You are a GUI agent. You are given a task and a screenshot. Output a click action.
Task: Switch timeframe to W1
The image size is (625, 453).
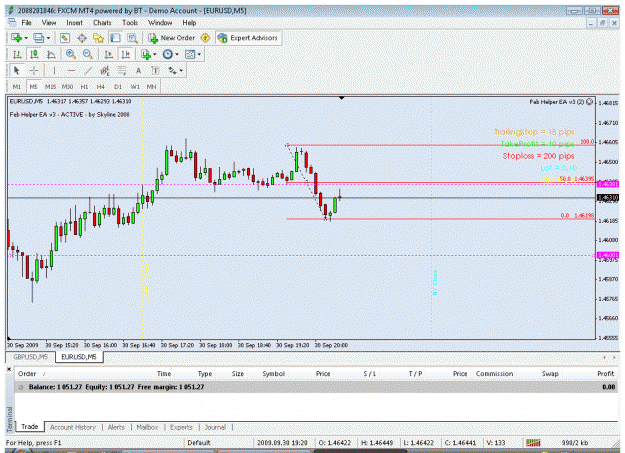pyautogui.click(x=135, y=87)
